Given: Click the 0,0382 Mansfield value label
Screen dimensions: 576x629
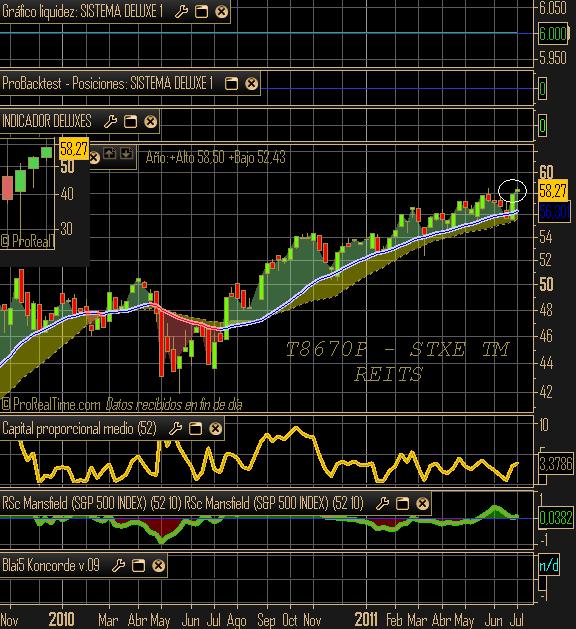Looking at the screenshot, I should (x=556, y=518).
